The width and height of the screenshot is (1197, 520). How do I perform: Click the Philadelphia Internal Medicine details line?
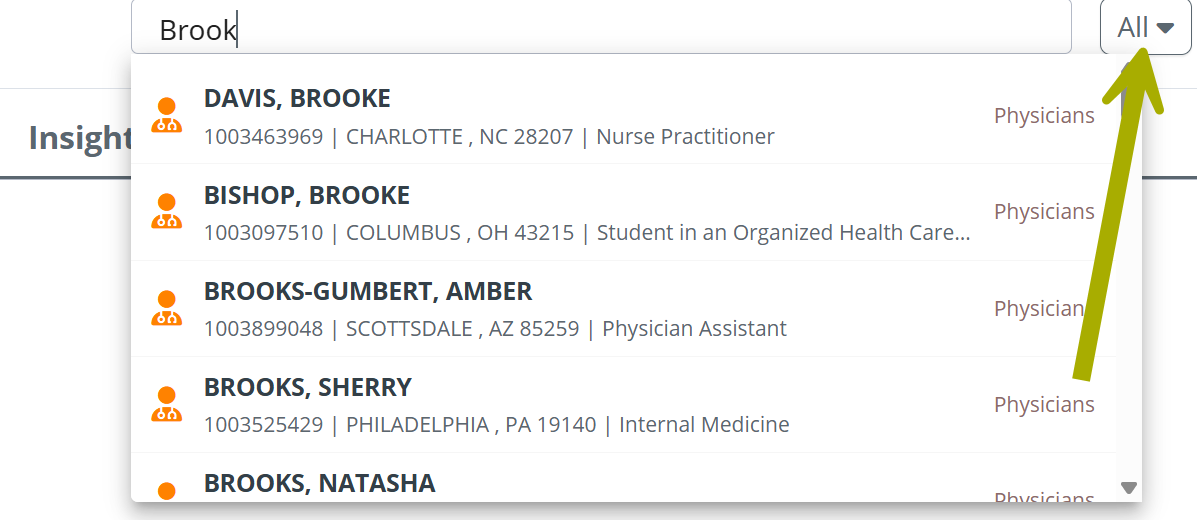pos(496,425)
